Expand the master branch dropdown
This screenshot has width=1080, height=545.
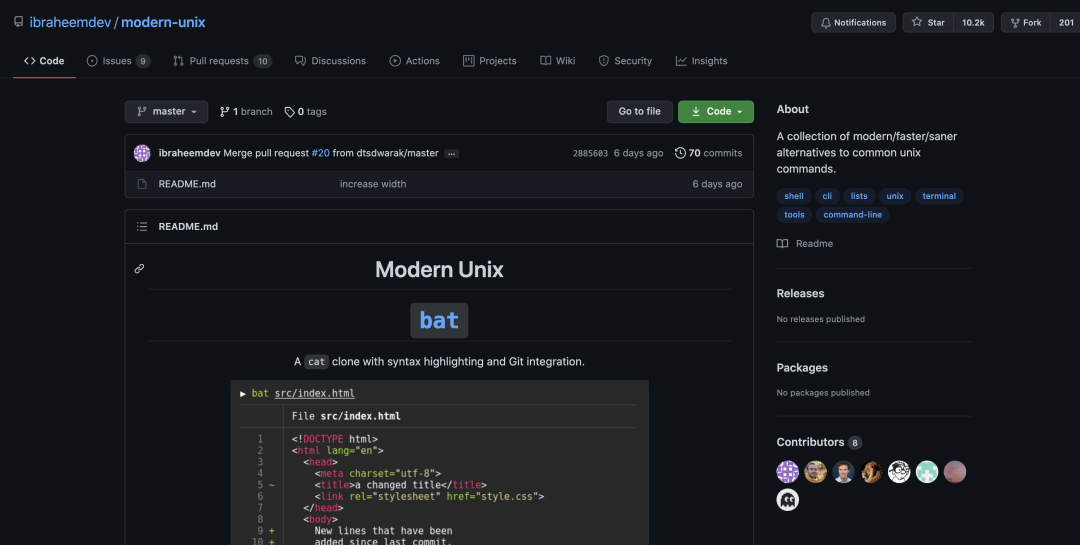click(166, 112)
